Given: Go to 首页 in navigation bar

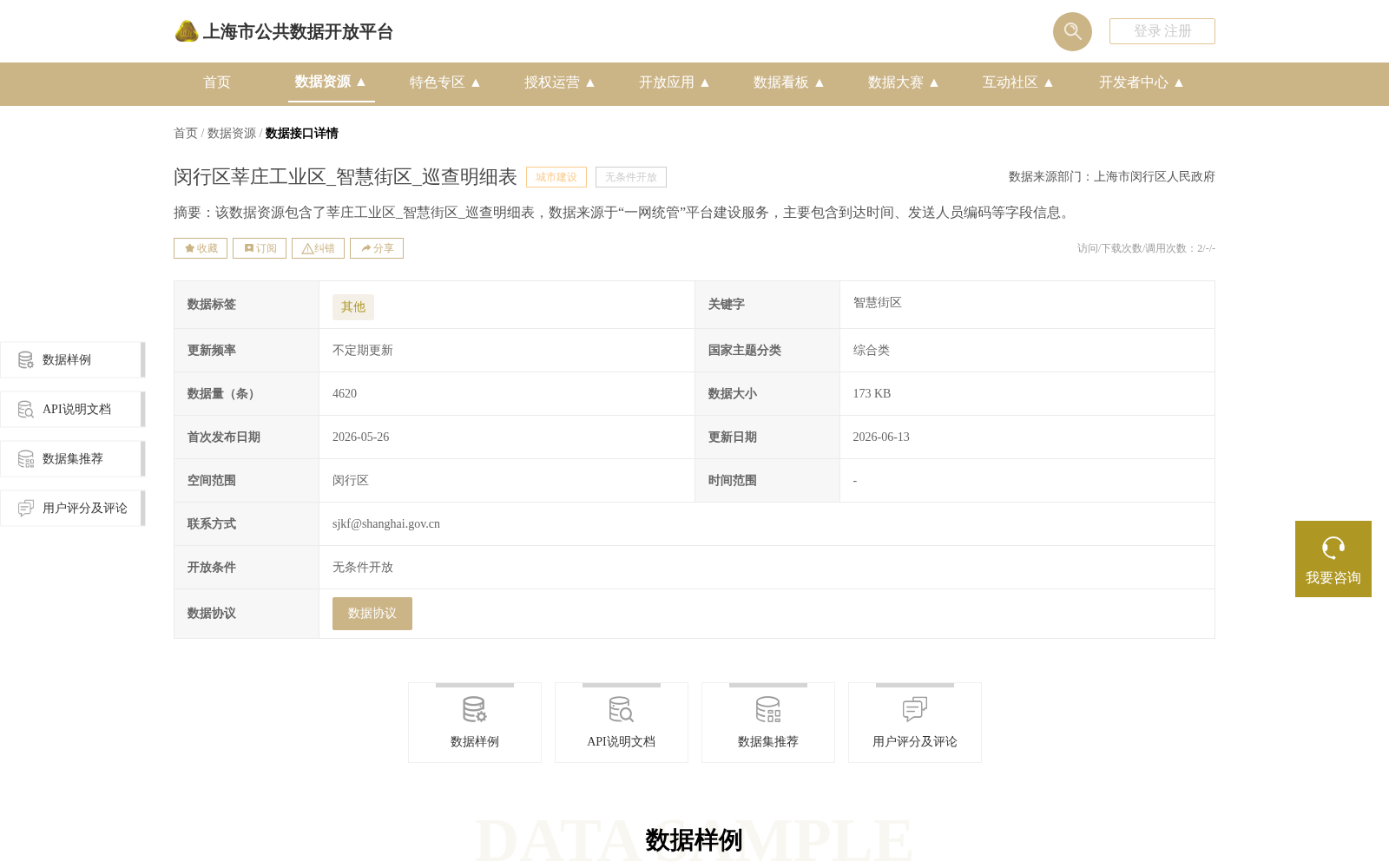Looking at the screenshot, I should (x=217, y=82).
